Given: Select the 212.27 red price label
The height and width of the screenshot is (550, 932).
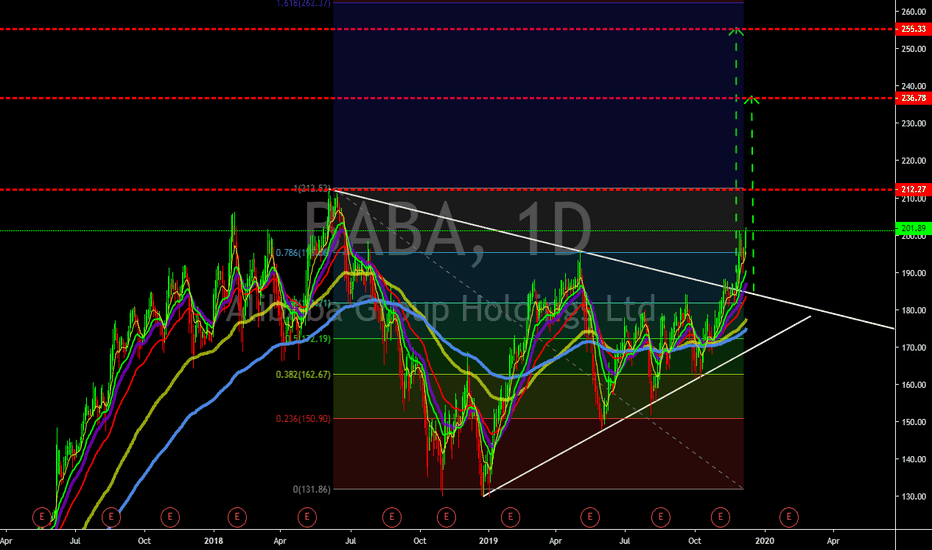Looking at the screenshot, I should (x=913, y=189).
